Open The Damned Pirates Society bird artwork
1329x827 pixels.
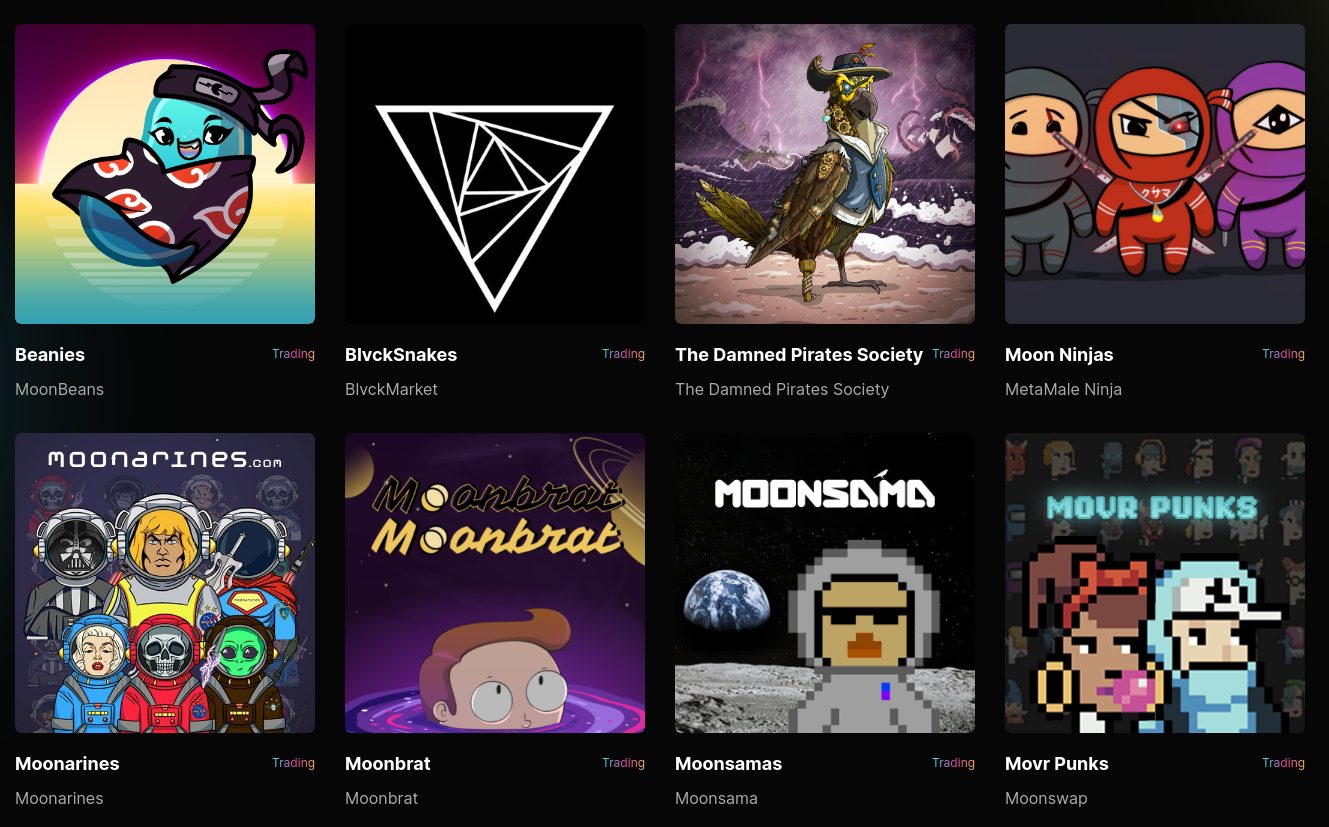pyautogui.click(x=825, y=174)
